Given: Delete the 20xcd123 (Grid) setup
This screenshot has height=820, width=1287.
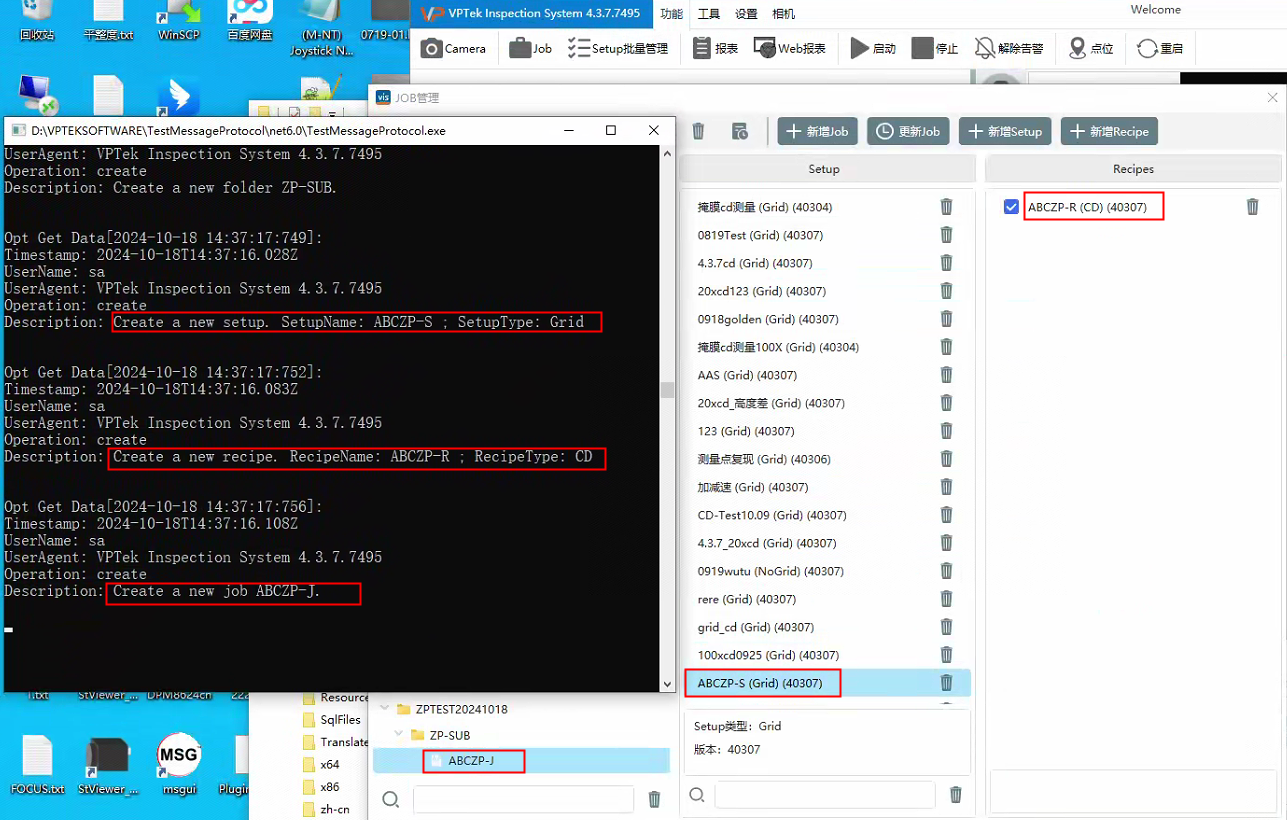Looking at the screenshot, I should click(x=946, y=291).
